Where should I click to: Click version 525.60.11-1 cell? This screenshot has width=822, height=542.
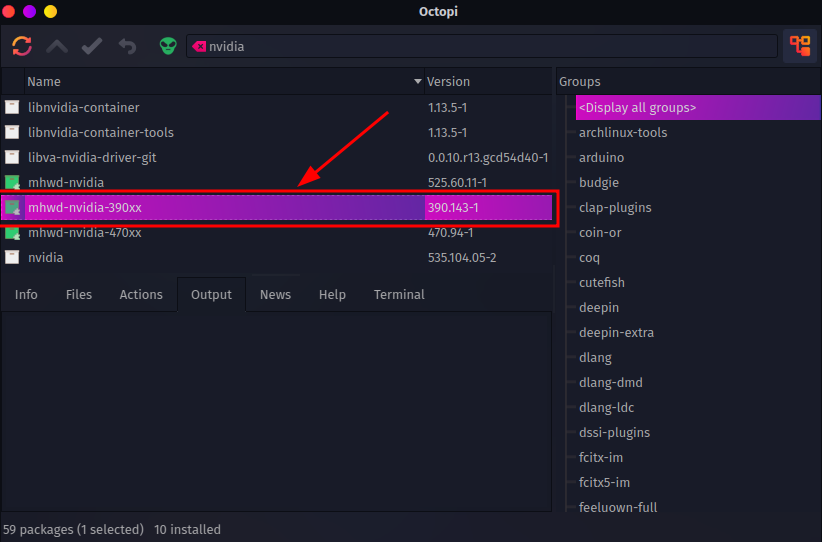[x=457, y=182]
